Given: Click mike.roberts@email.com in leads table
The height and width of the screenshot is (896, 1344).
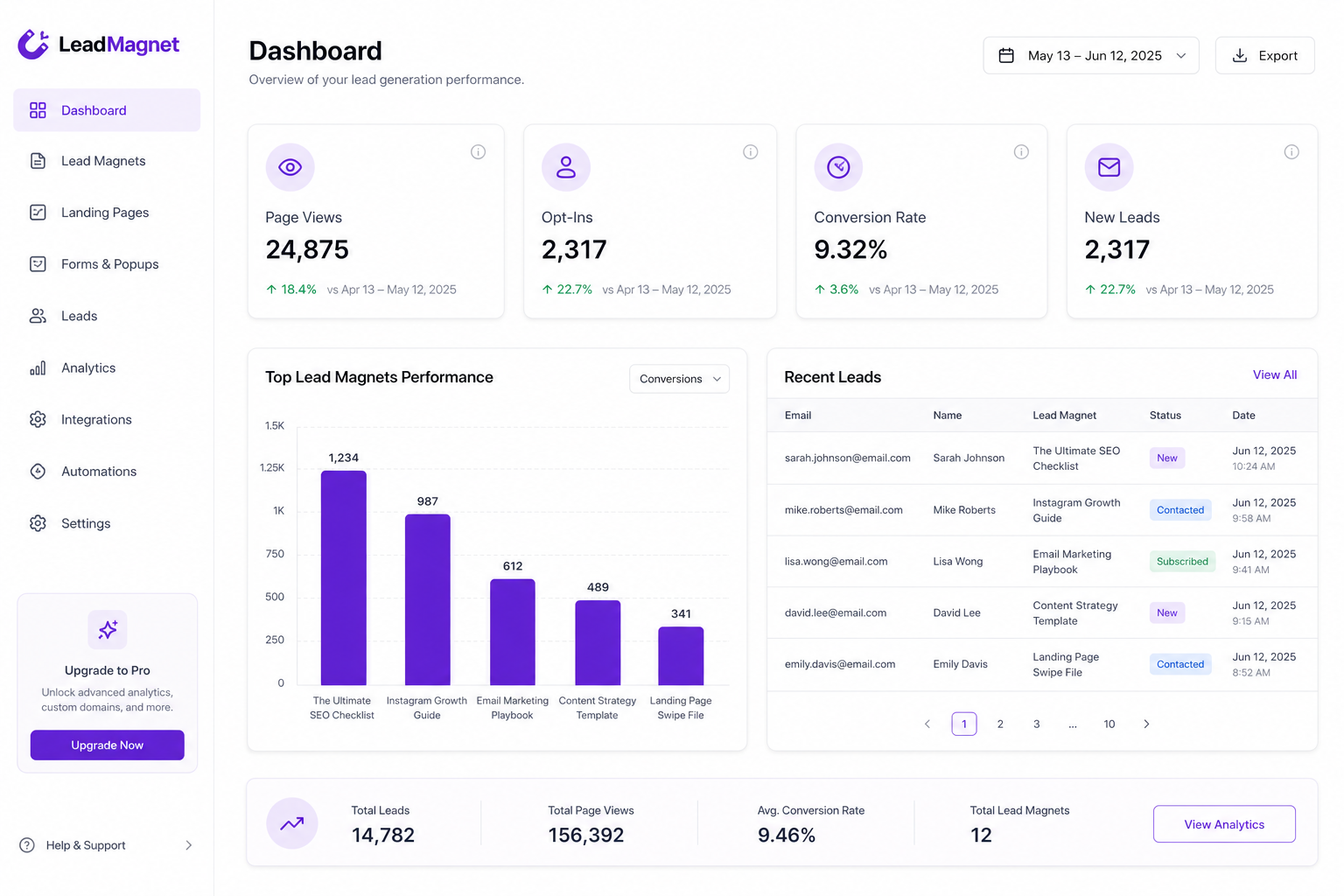Looking at the screenshot, I should (x=843, y=510).
